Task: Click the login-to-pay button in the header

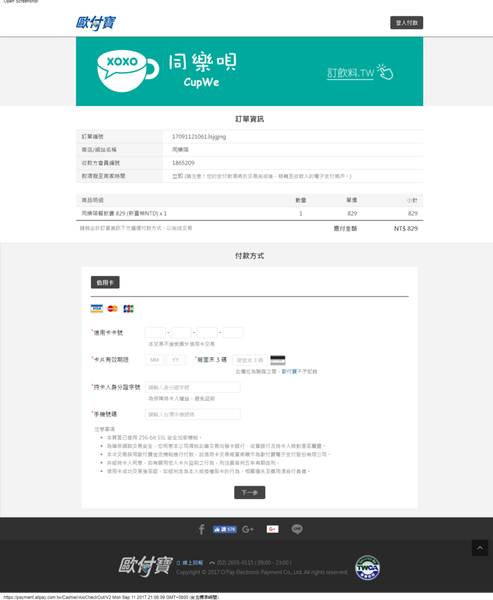Action: coord(406,23)
